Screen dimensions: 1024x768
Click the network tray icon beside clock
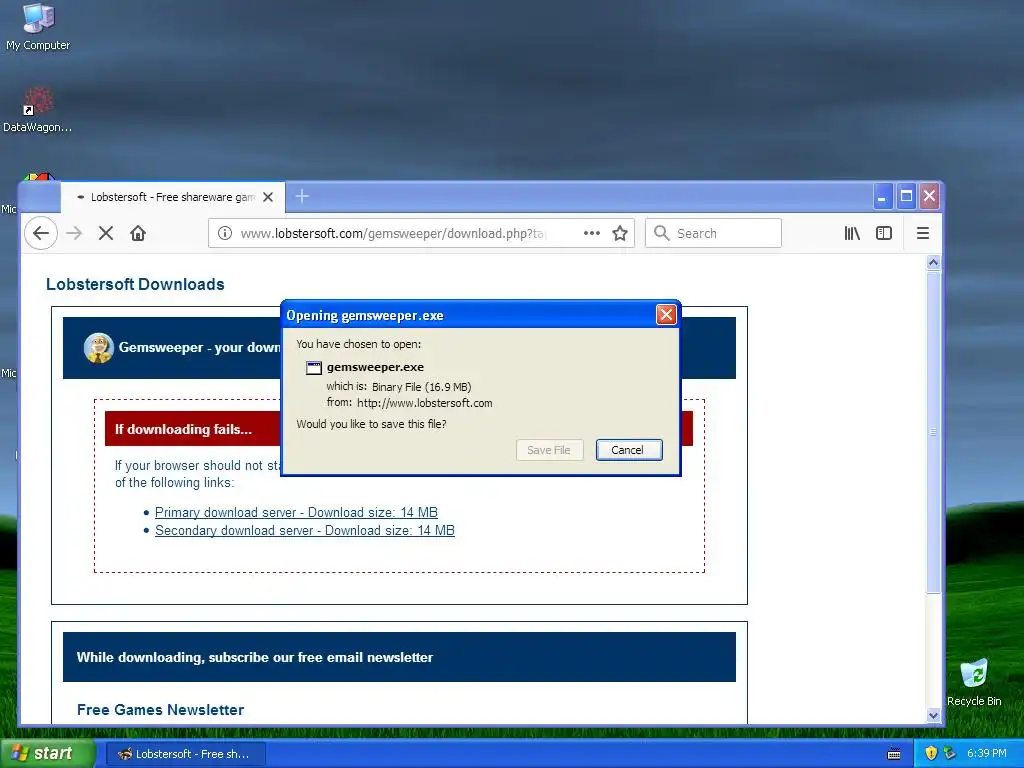point(950,754)
